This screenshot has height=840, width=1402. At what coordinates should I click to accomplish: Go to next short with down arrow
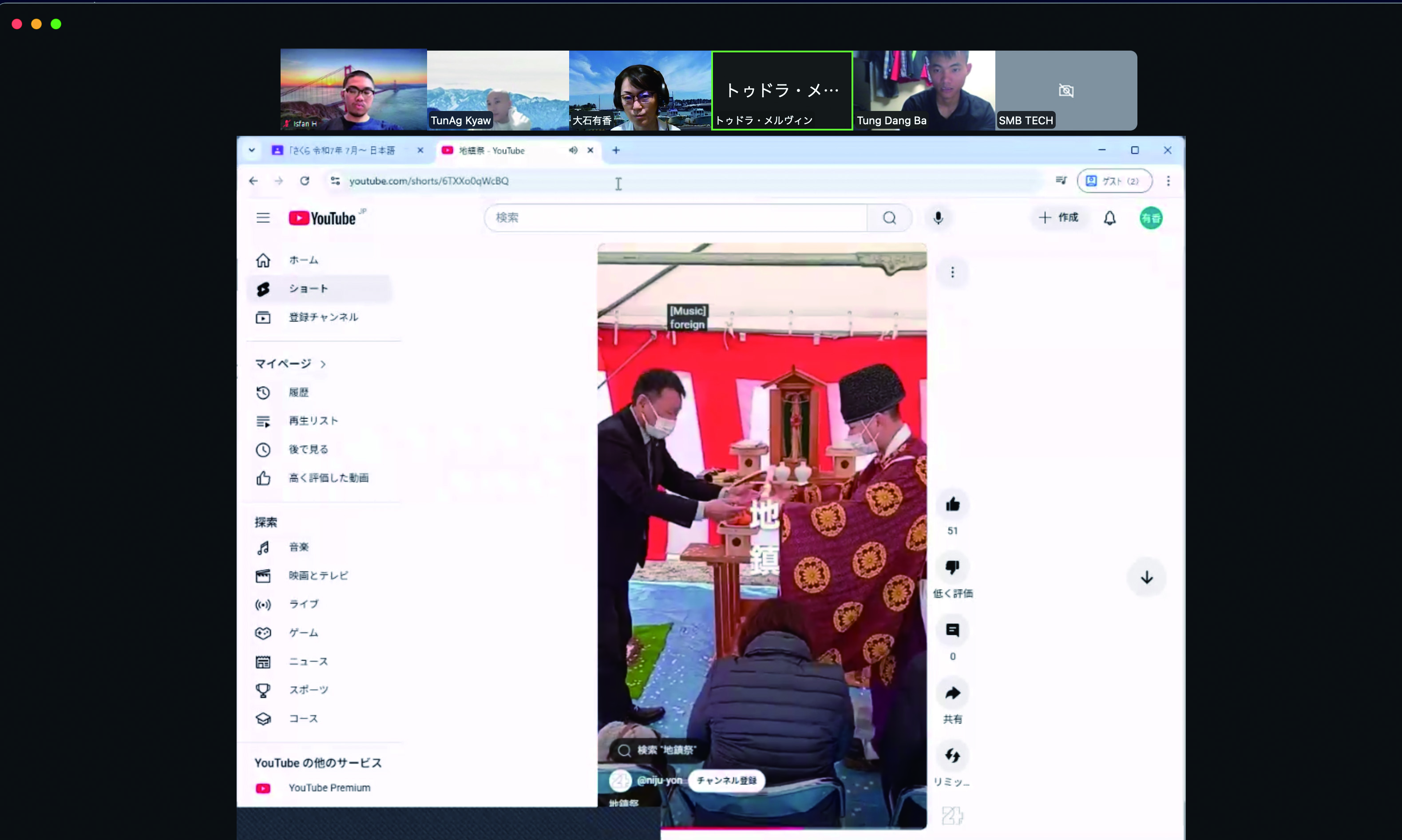click(1146, 577)
